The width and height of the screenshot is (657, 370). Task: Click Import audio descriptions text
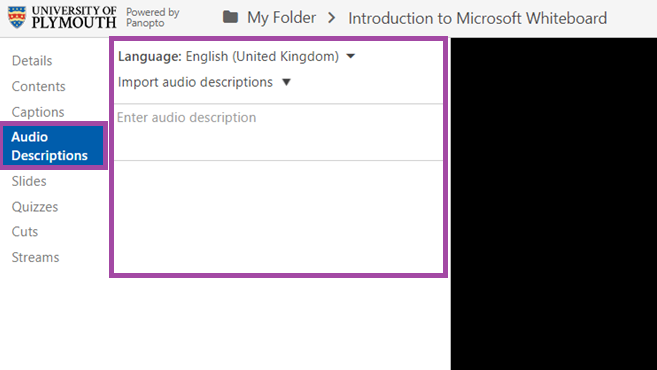(195, 82)
